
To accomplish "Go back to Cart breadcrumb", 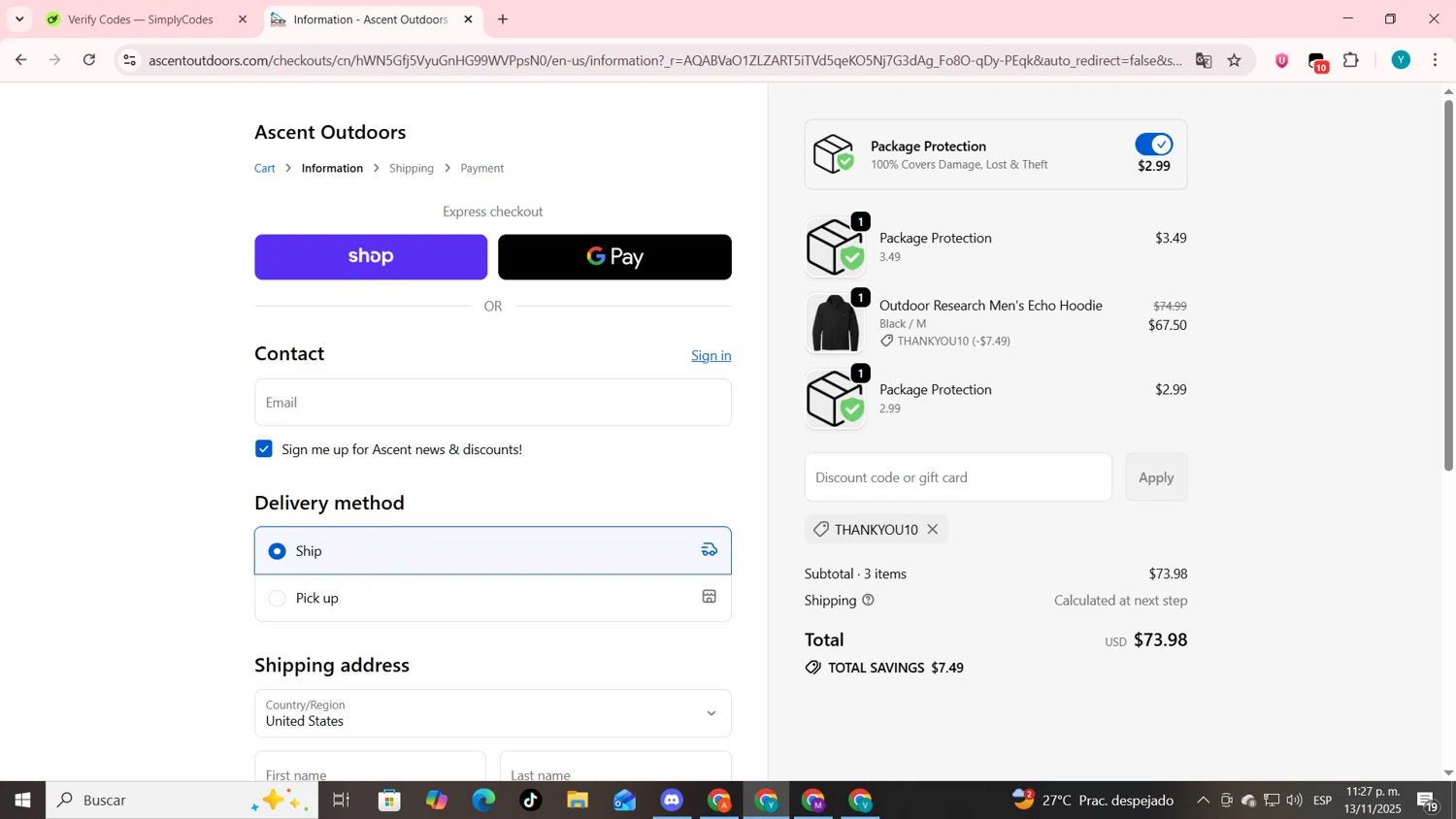I will point(265,168).
